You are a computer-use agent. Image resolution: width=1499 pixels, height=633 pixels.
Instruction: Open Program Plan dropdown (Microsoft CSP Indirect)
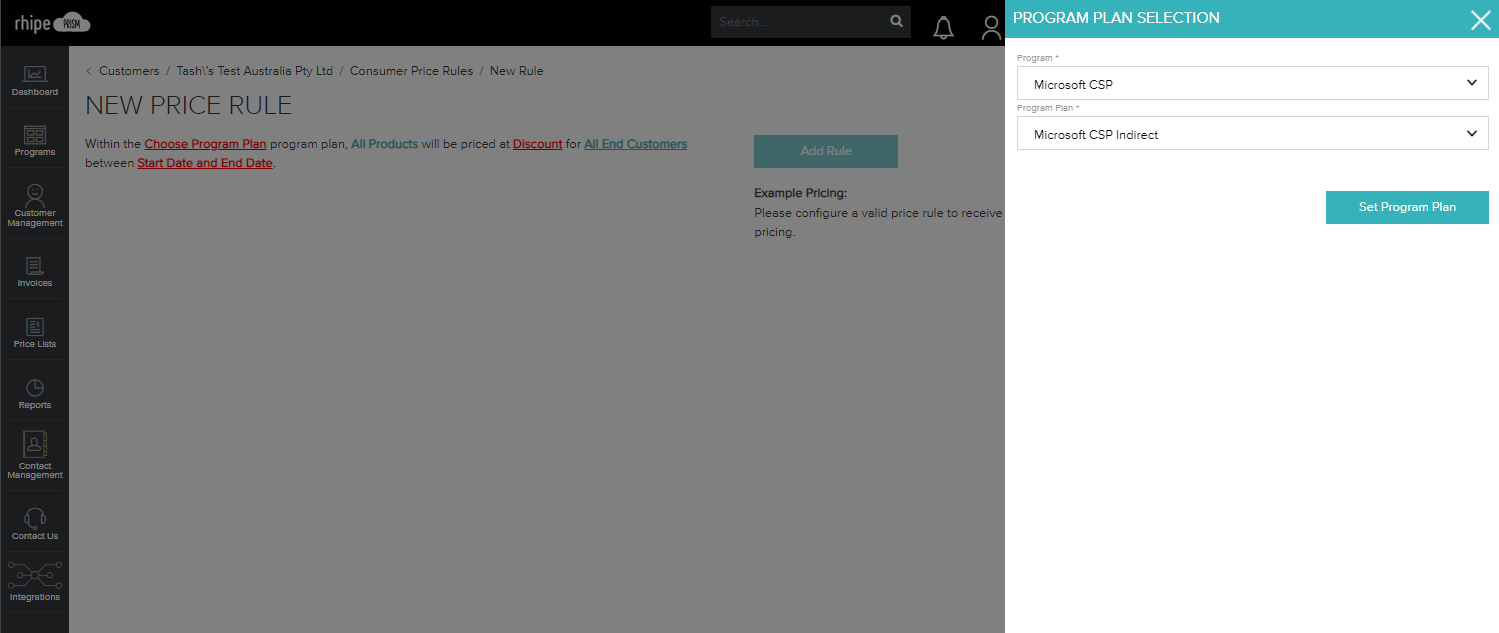pyautogui.click(x=1253, y=133)
